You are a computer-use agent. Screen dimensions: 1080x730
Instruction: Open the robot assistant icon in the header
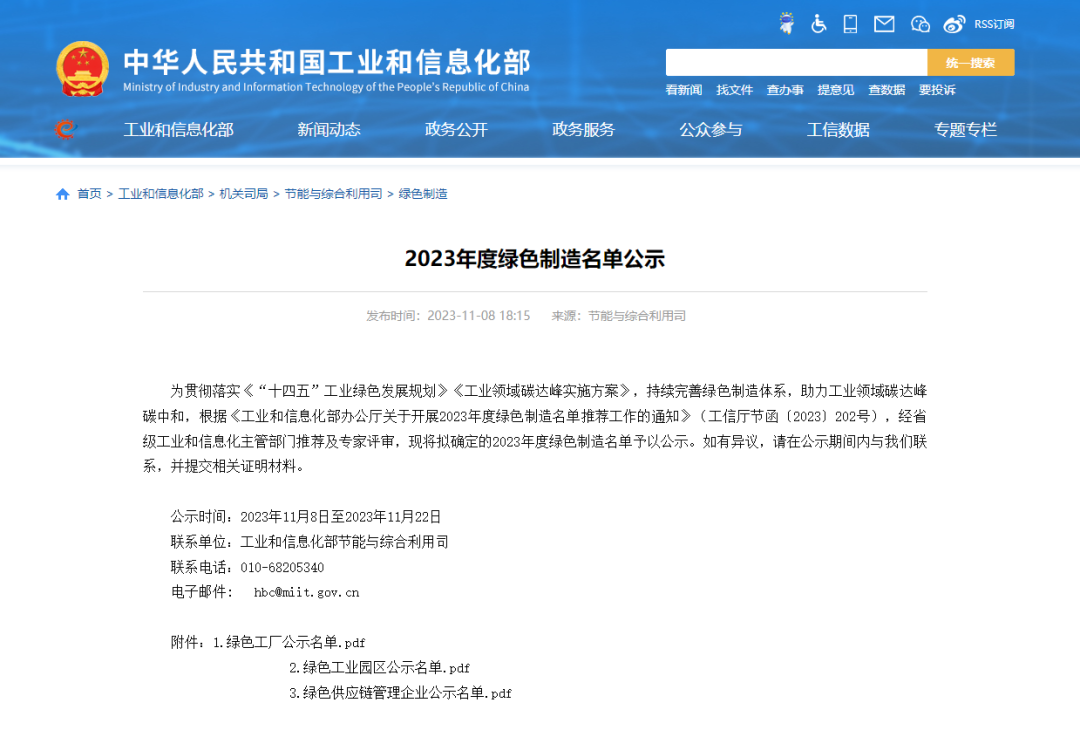coord(786,23)
